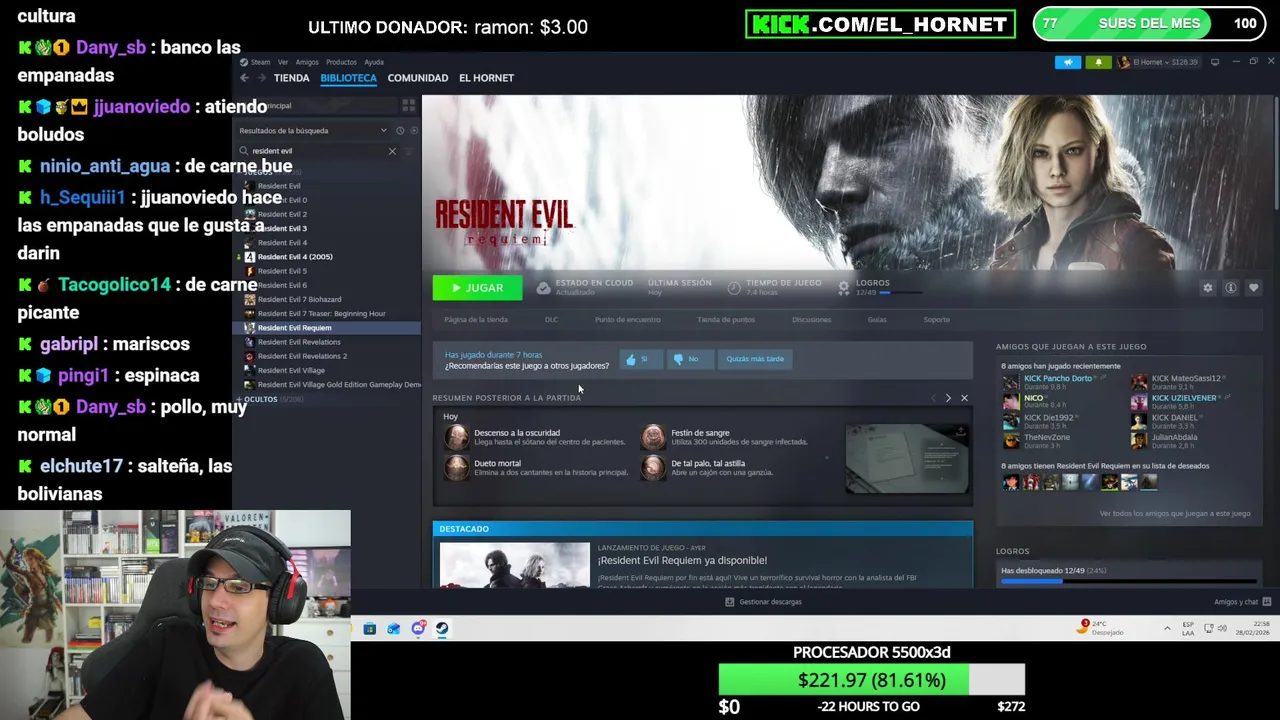Image resolution: width=1280 pixels, height=720 pixels.
Task: Show hidden tray icons chevron
Action: 1167,629
